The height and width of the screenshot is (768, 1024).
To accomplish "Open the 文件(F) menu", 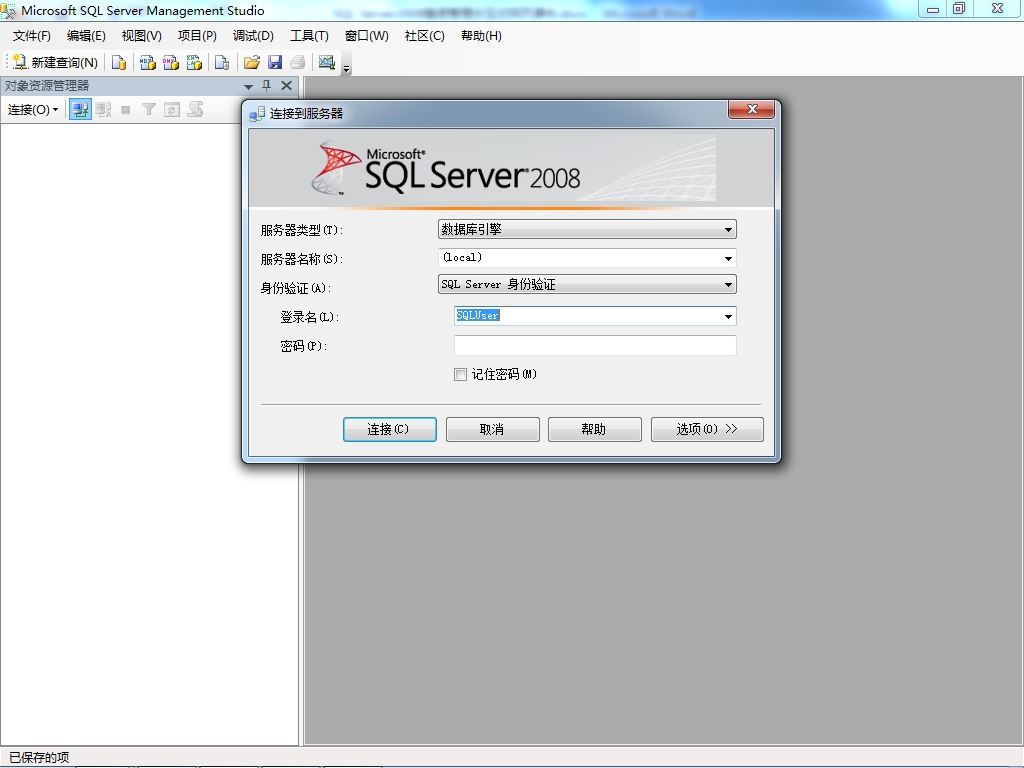I will (31, 36).
